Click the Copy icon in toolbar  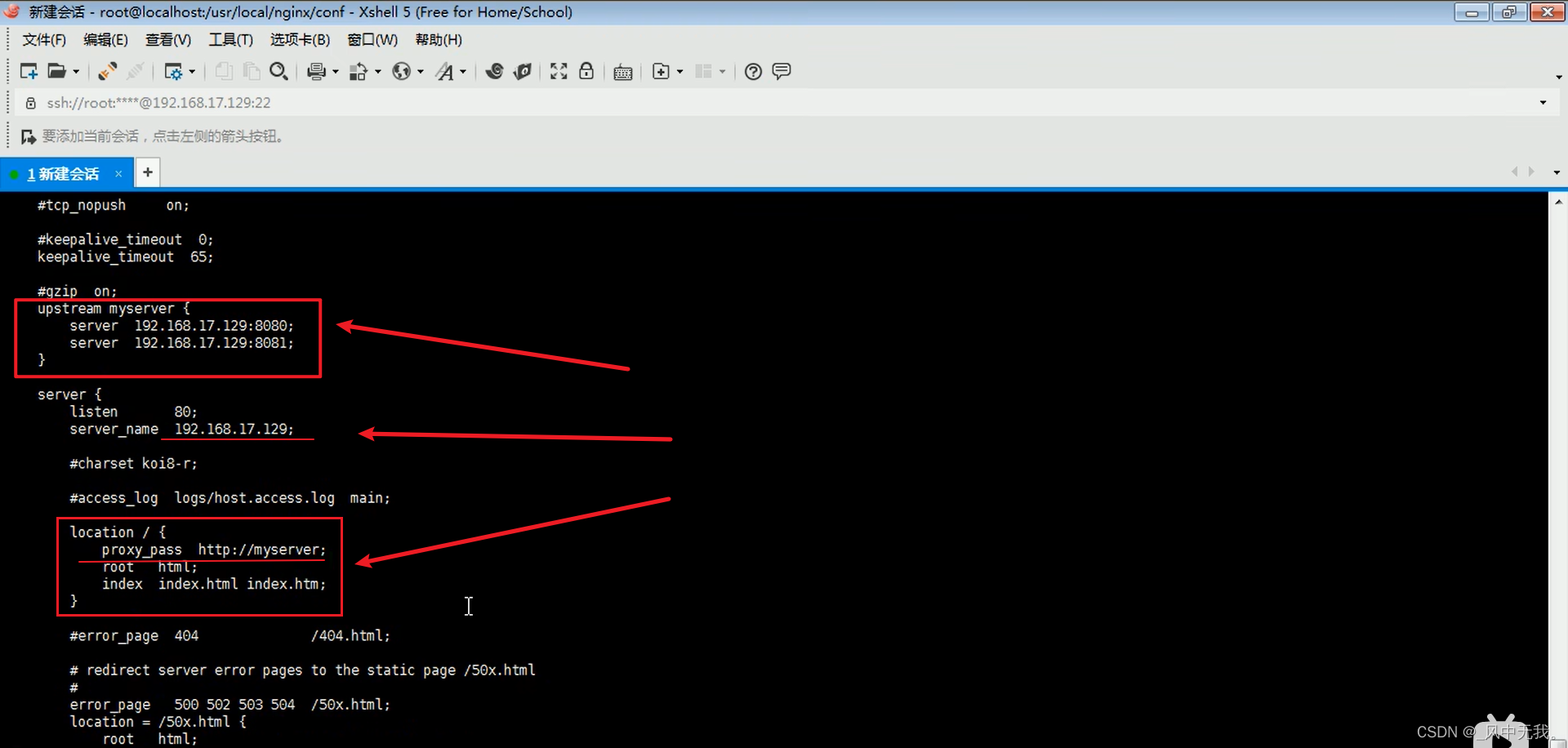(224, 72)
